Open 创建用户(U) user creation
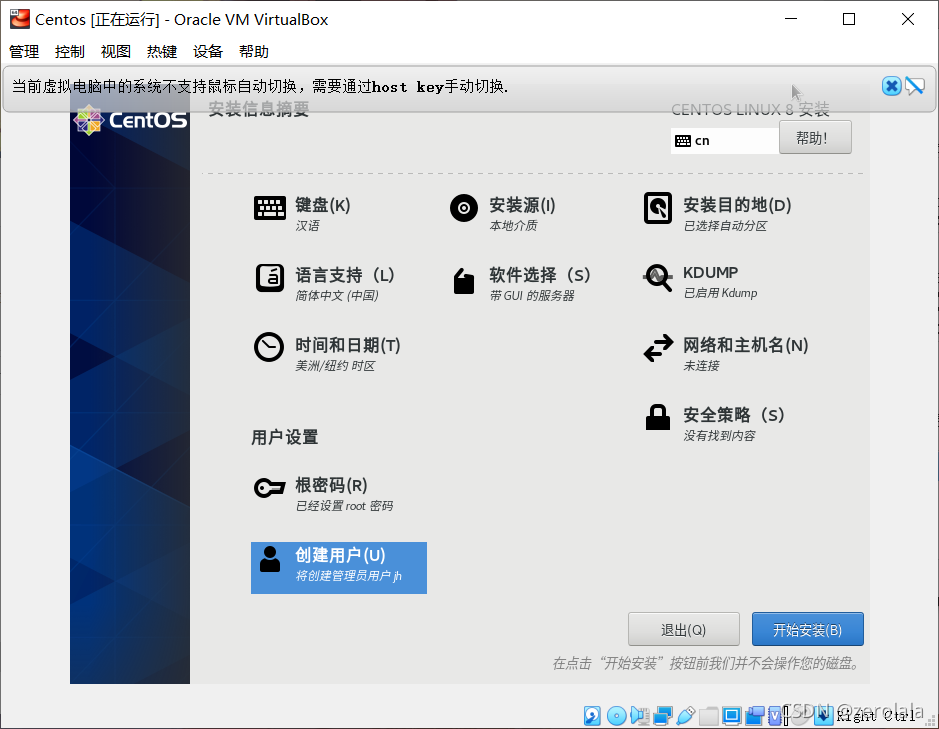The width and height of the screenshot is (939, 729). click(339, 568)
